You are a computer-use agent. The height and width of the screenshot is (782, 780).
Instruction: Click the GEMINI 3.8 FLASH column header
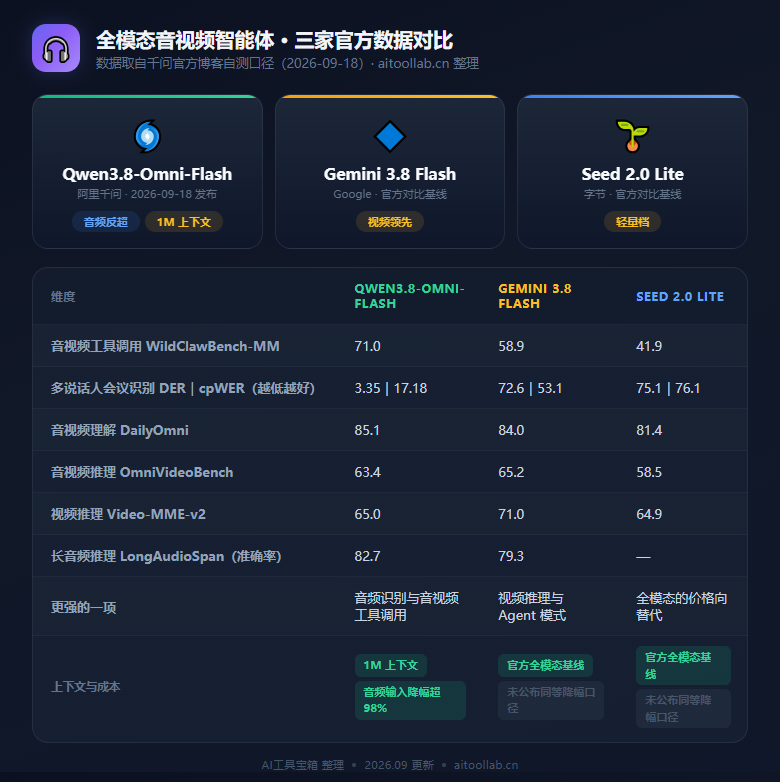click(x=535, y=296)
